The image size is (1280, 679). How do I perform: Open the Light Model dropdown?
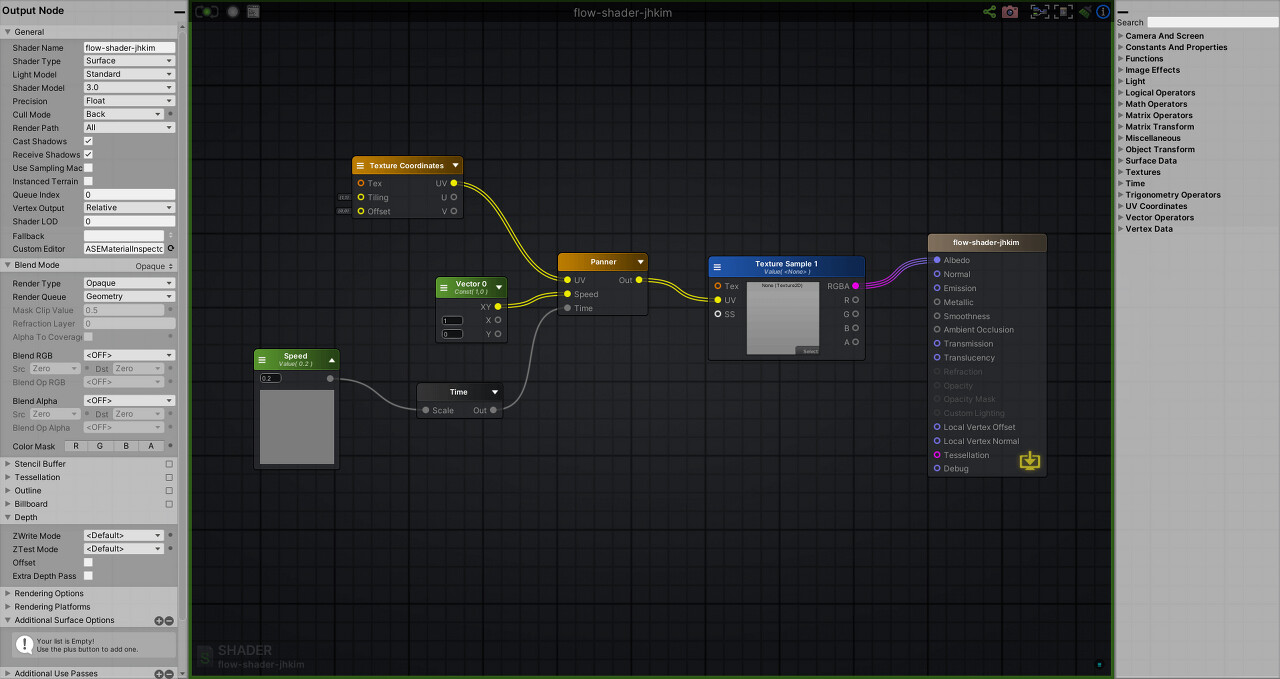(x=128, y=74)
